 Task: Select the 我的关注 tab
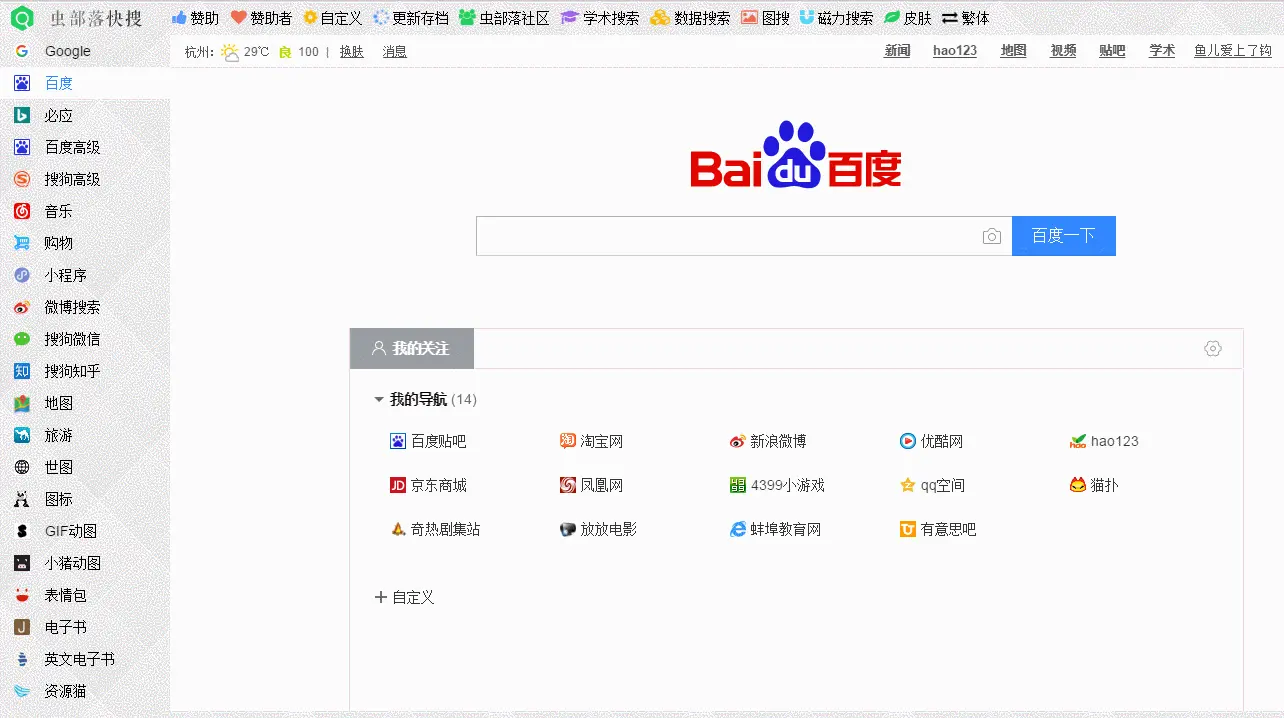412,348
